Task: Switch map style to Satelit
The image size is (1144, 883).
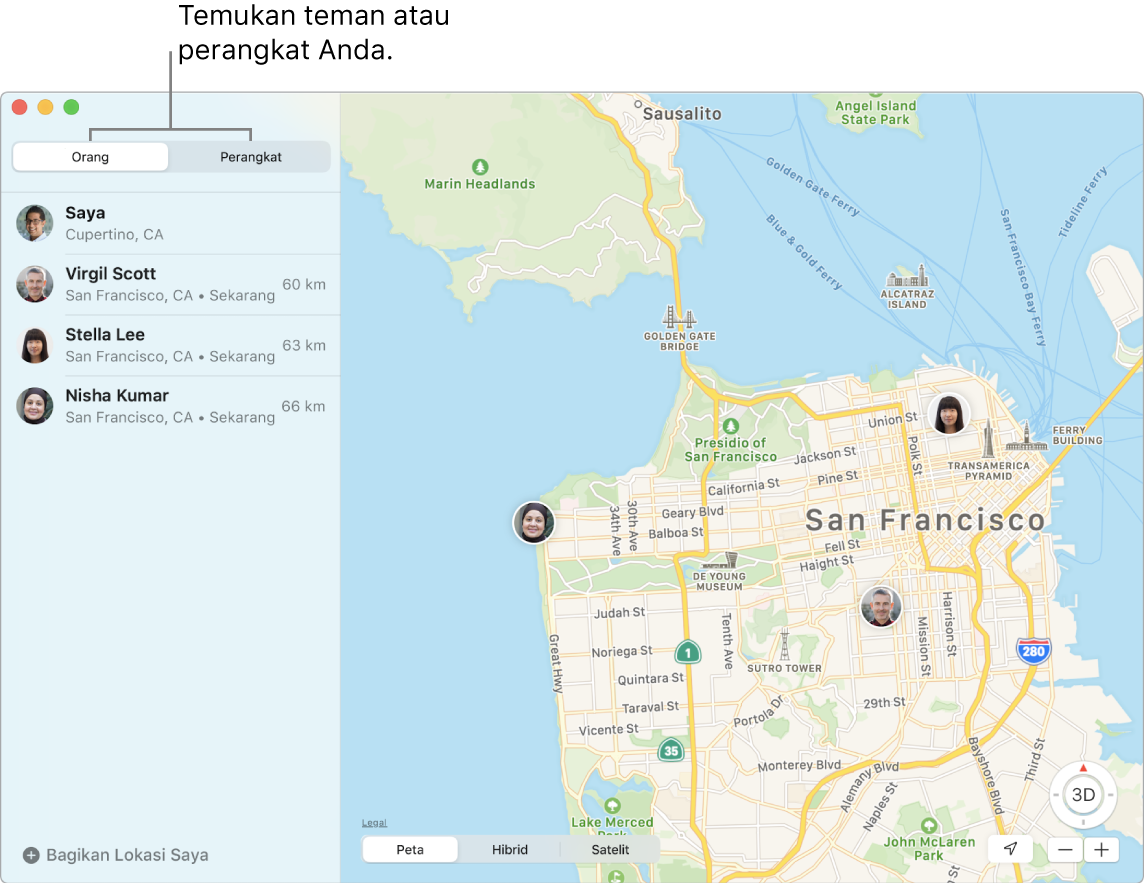Action: tap(609, 849)
